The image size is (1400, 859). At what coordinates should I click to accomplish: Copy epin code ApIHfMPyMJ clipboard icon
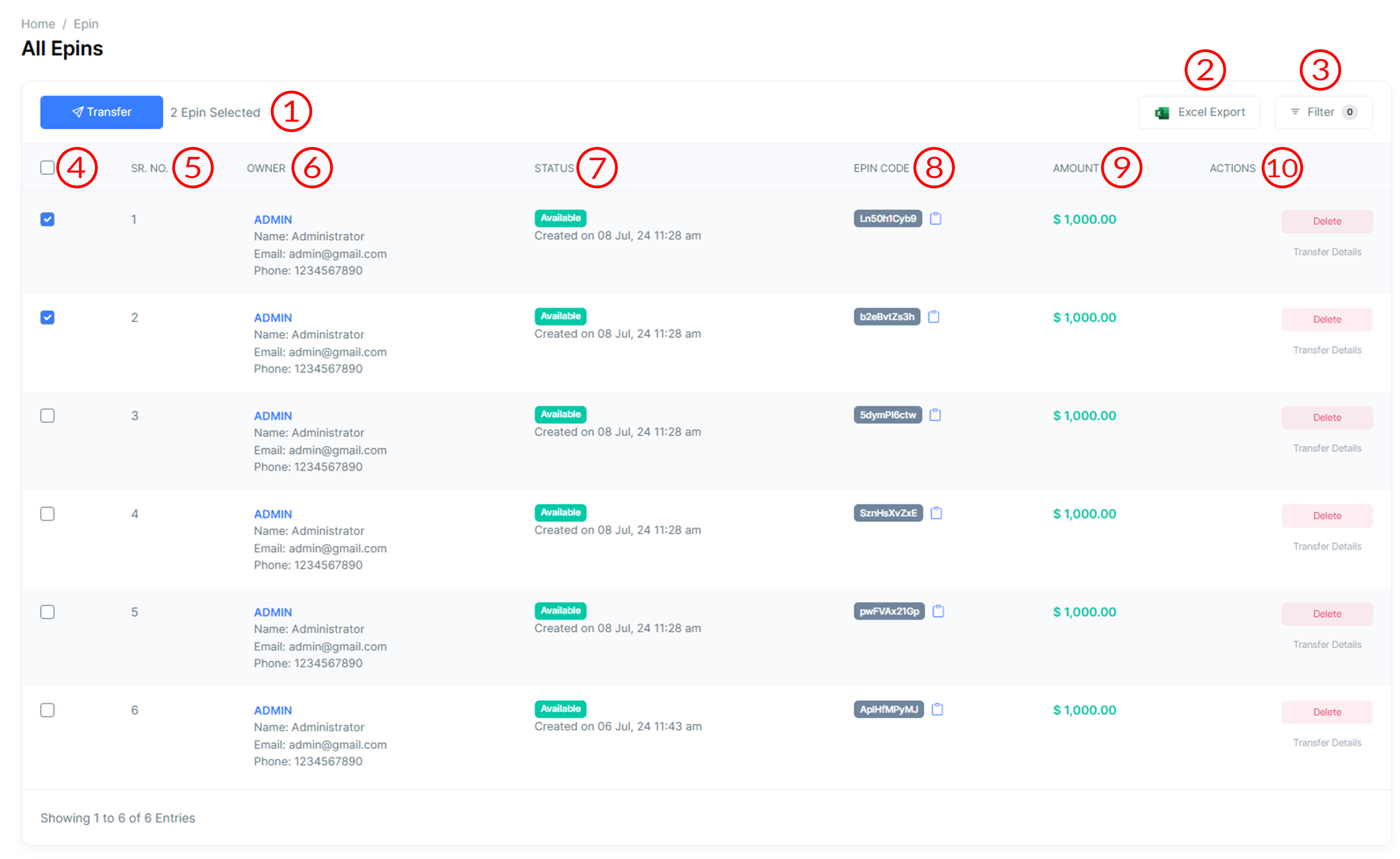pyautogui.click(x=937, y=710)
